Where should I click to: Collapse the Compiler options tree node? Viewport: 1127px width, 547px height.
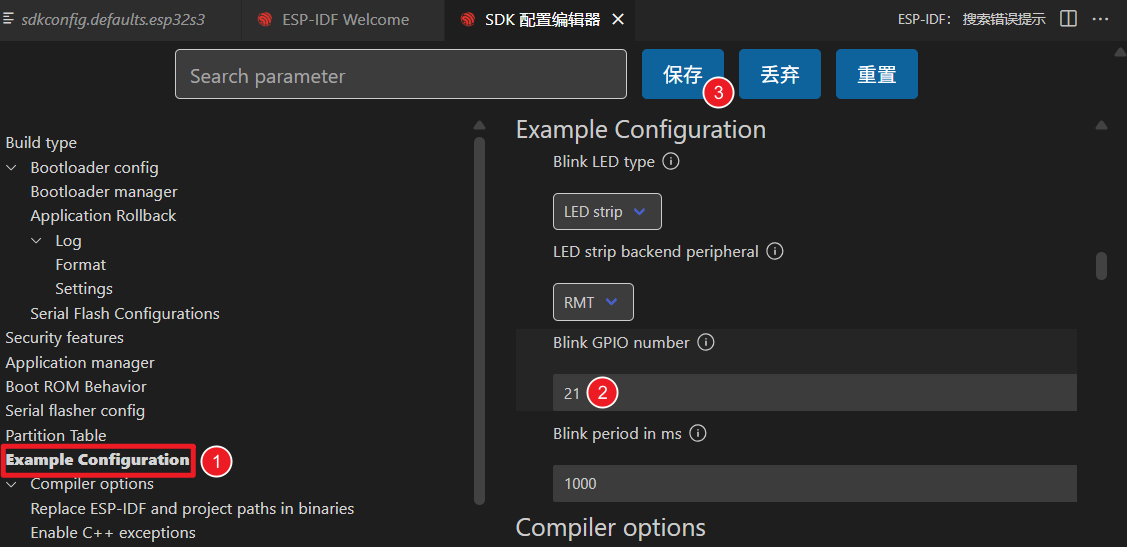coord(12,484)
